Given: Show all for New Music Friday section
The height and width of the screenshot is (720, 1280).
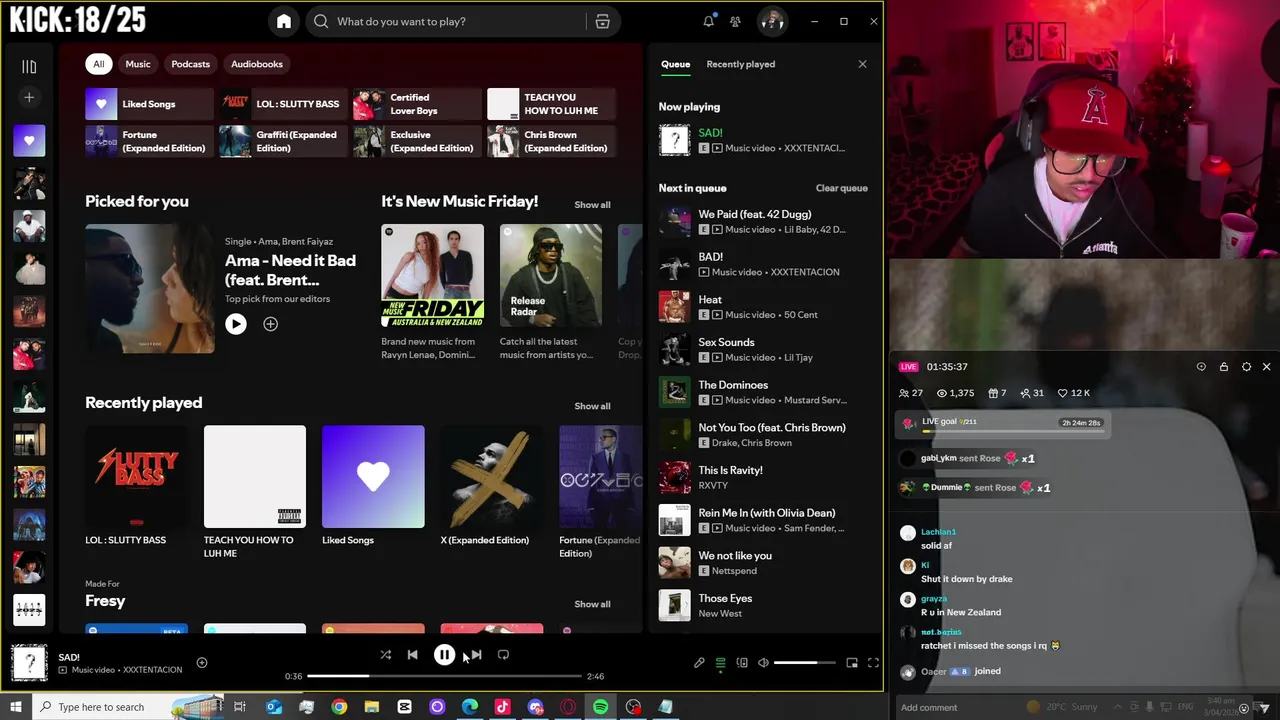Looking at the screenshot, I should tap(592, 205).
